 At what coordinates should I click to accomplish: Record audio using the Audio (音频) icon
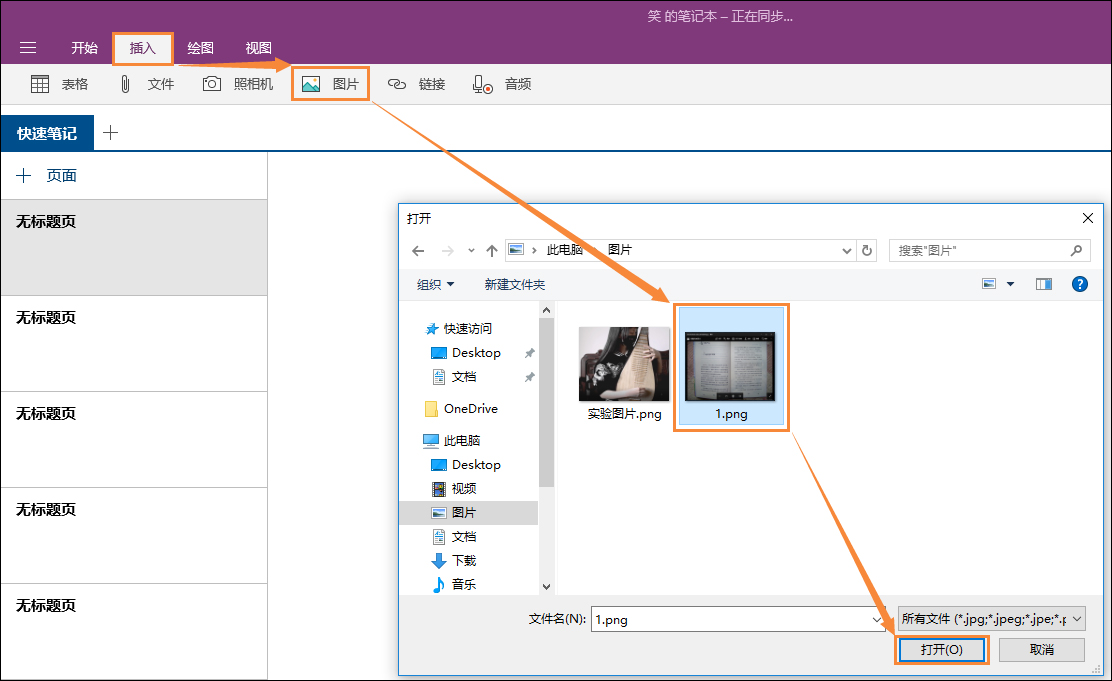tap(481, 83)
